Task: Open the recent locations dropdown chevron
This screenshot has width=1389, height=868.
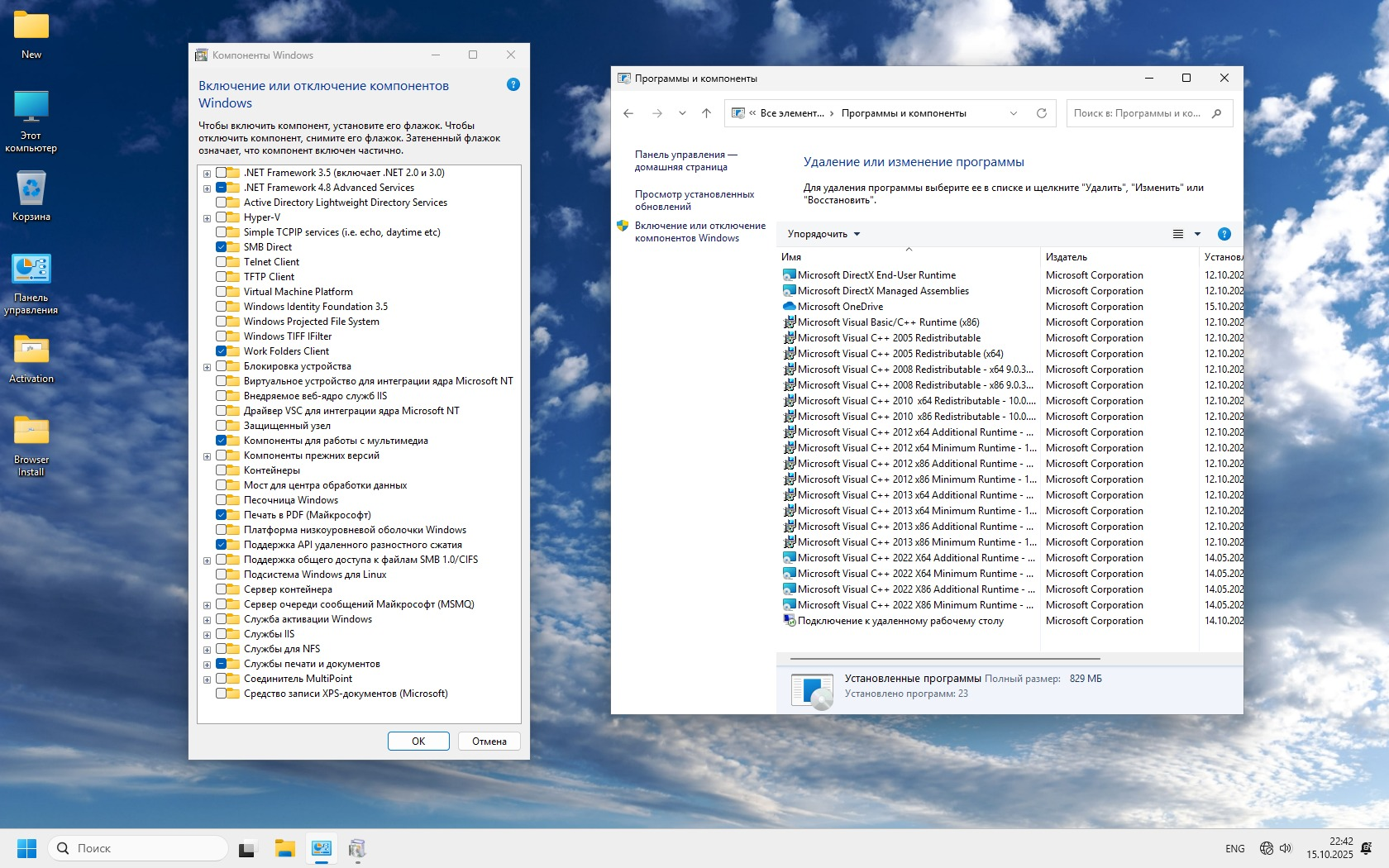Action: point(682,113)
